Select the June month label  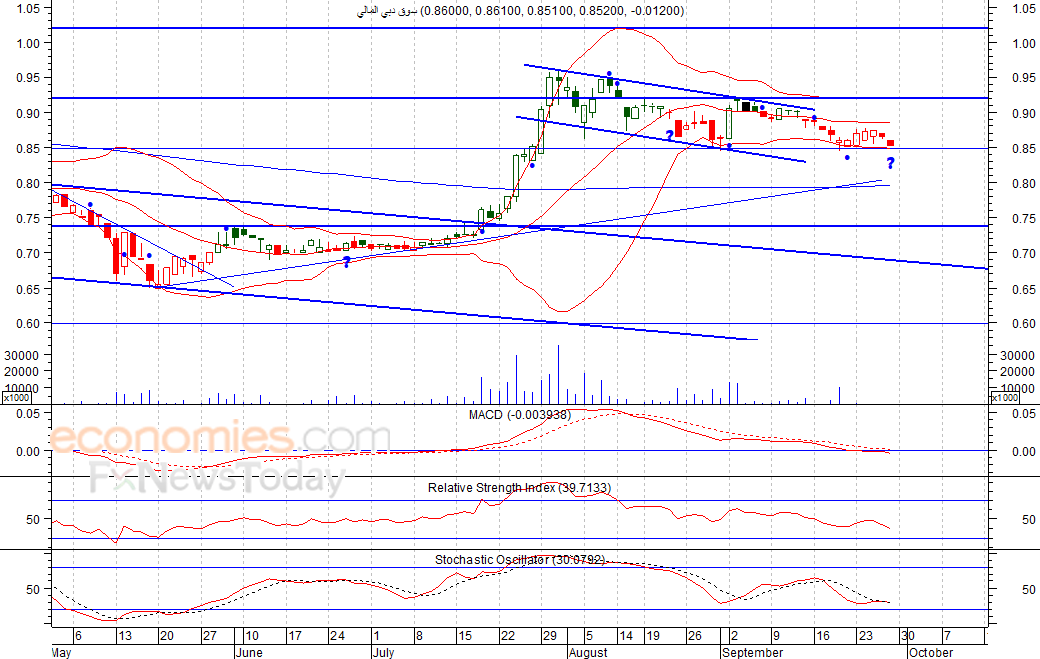click(x=249, y=652)
